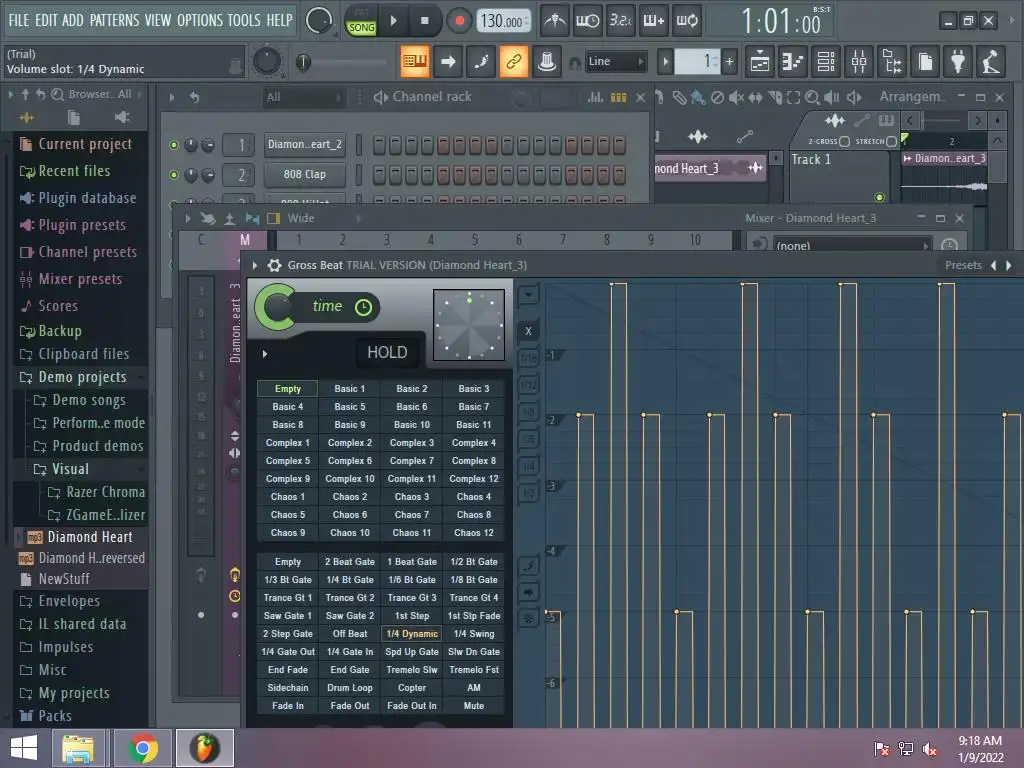The height and width of the screenshot is (768, 1024).
Task: Open the project files copy icon
Action: click(925, 62)
